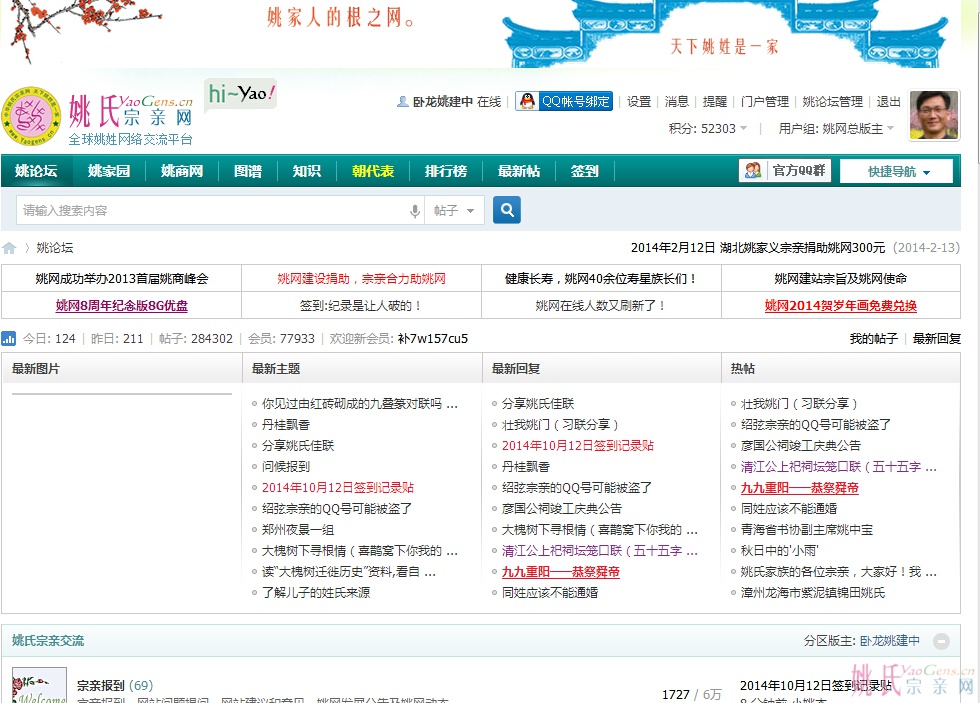This screenshot has height=703, width=980.
Task: Open the 姚商网 navigation tab
Action: pos(182,171)
